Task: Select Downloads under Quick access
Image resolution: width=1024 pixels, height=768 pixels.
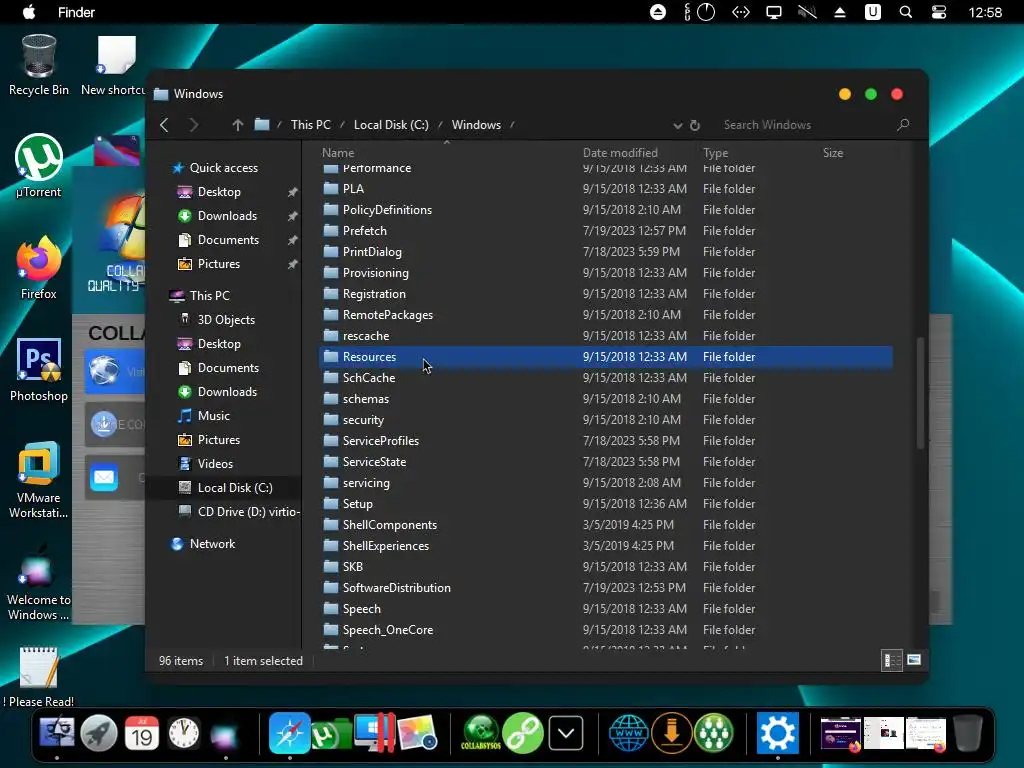Action: pyautogui.click(x=227, y=216)
